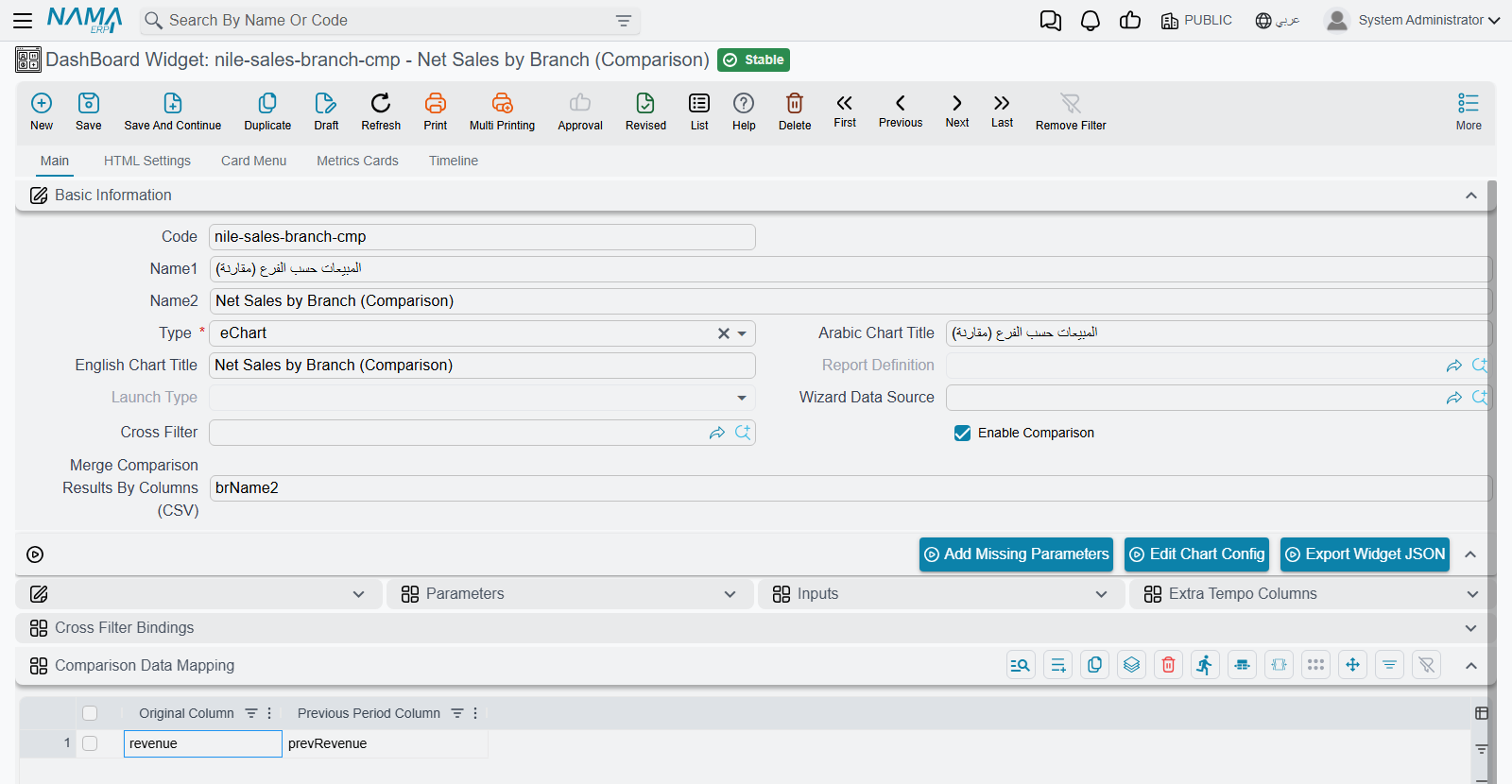Jump to Last record
Screen dimensions: 1512x784
pos(1002,110)
